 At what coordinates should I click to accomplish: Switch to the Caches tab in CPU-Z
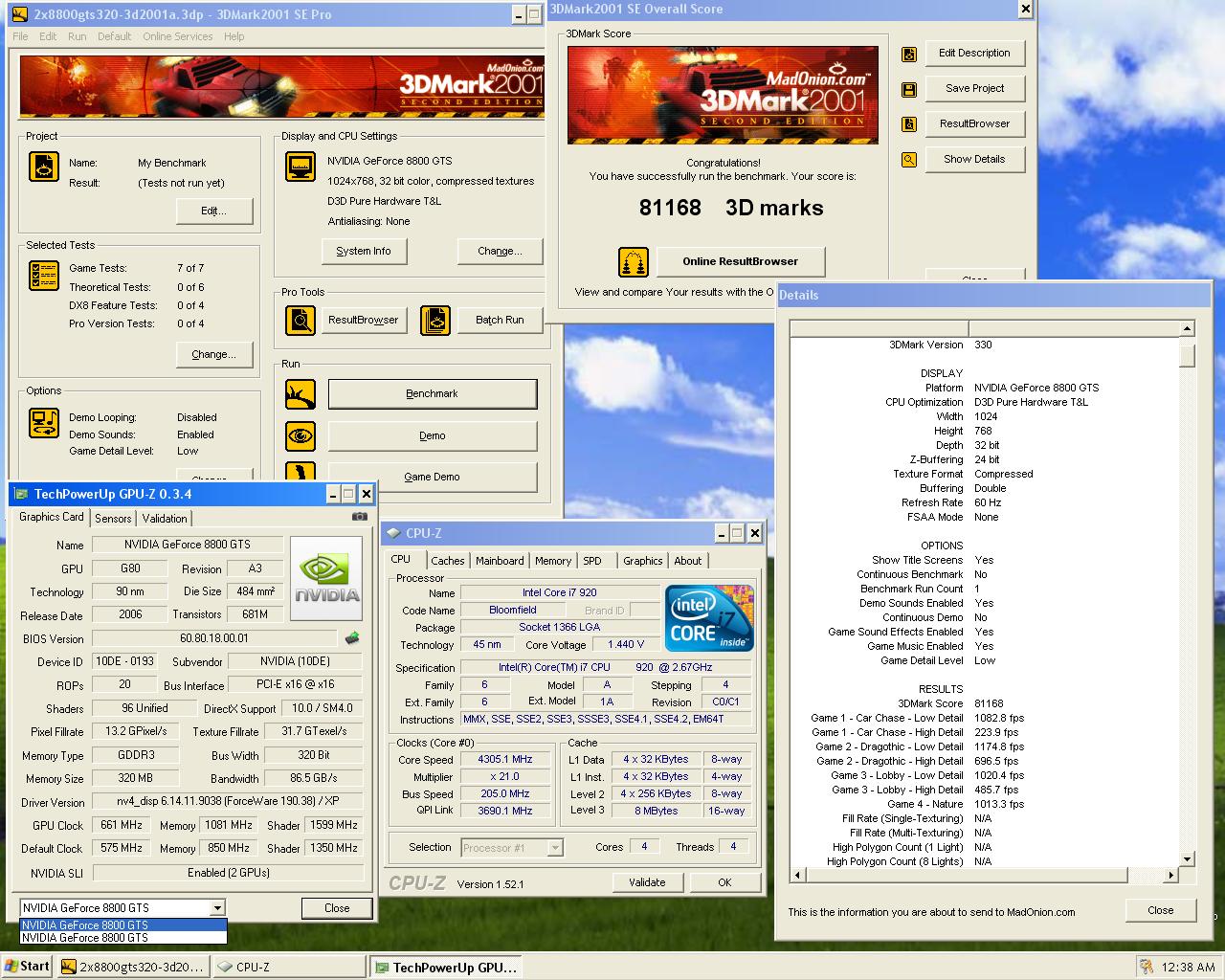[447, 561]
